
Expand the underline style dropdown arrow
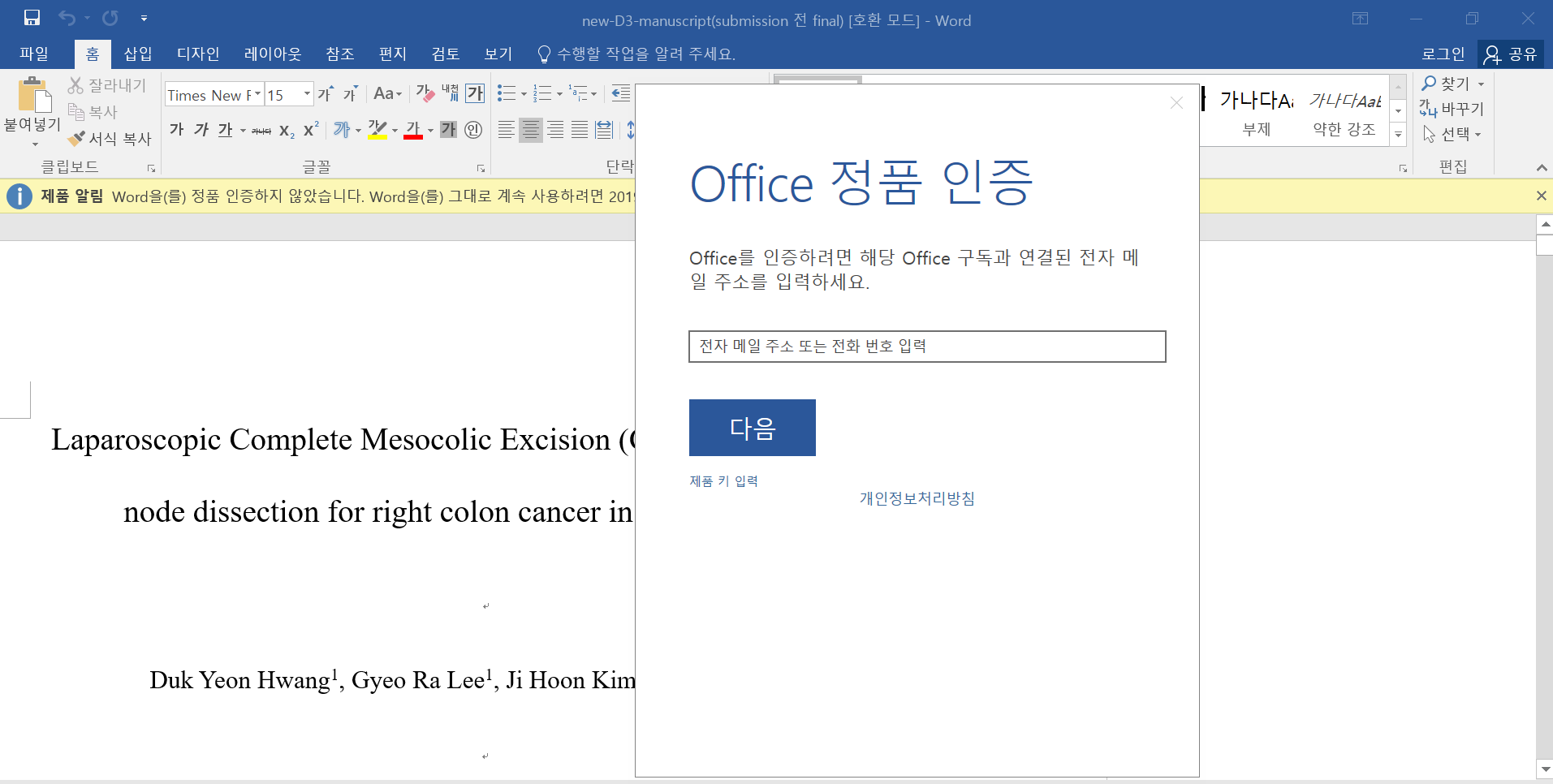243,131
